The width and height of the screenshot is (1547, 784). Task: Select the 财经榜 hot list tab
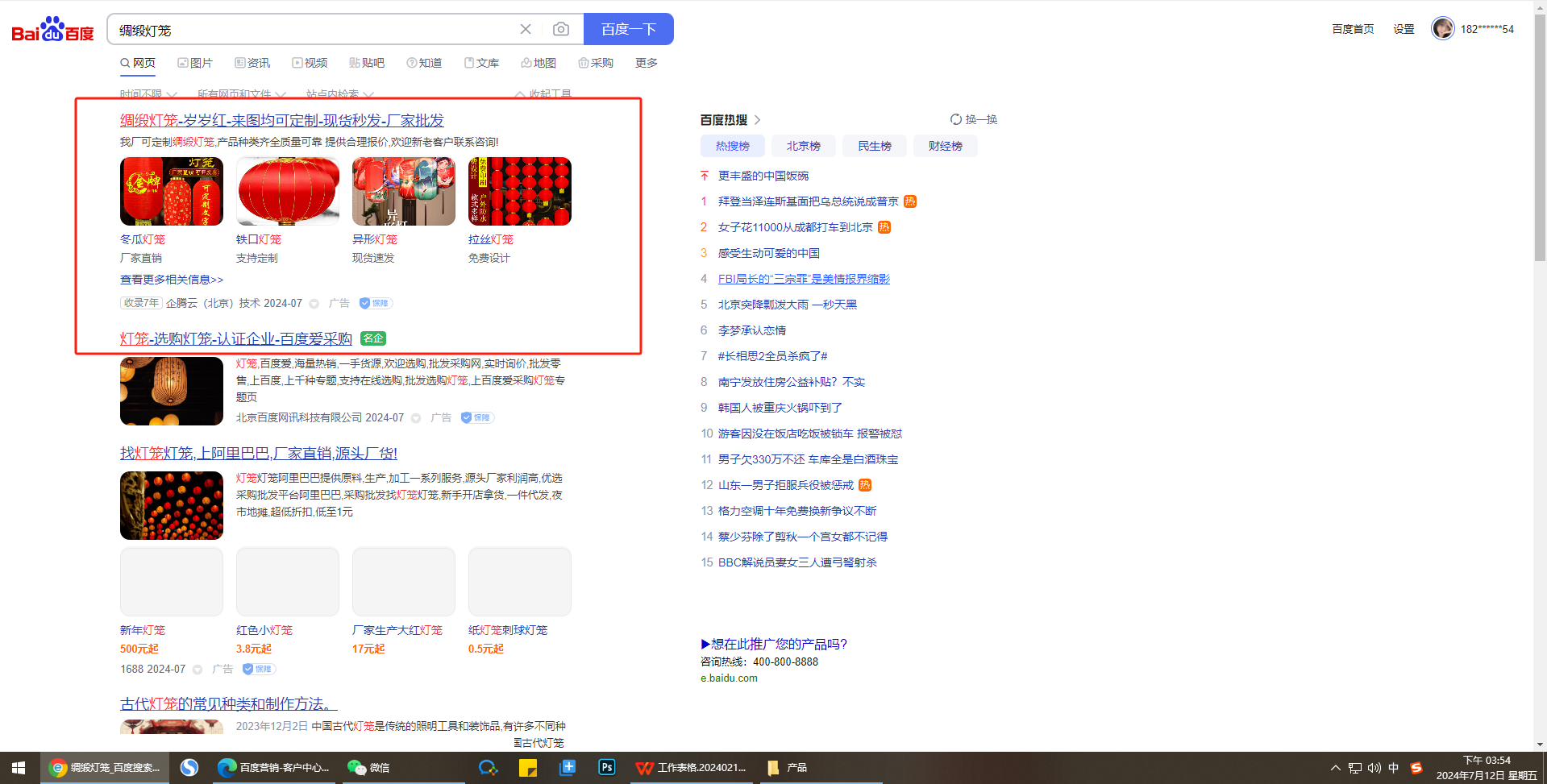(945, 146)
